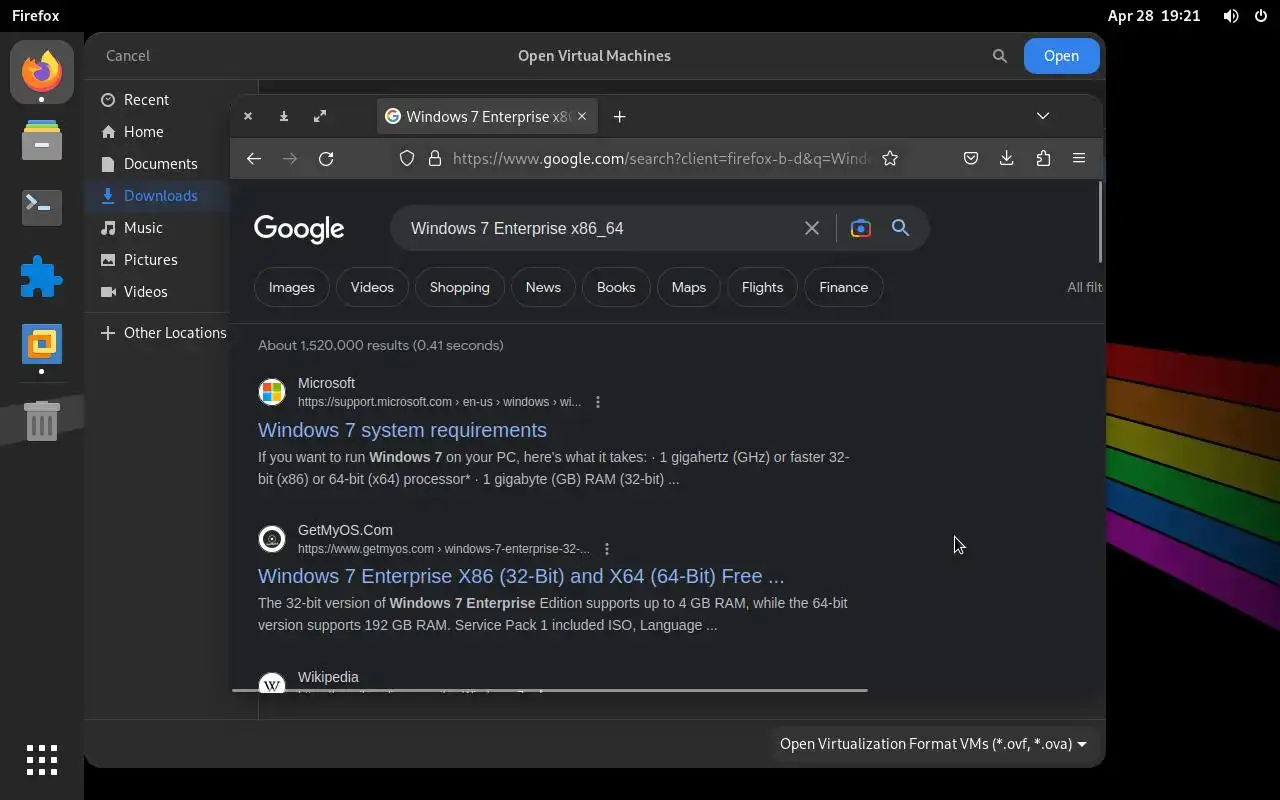Click the Firefox URL address bar
This screenshot has width=1280, height=800.
point(660,158)
